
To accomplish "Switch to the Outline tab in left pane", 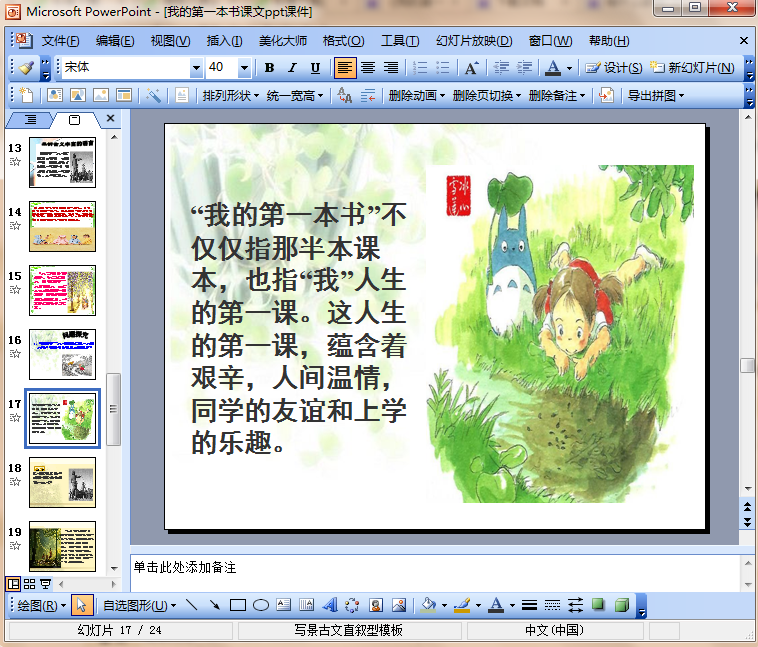I will [30, 119].
